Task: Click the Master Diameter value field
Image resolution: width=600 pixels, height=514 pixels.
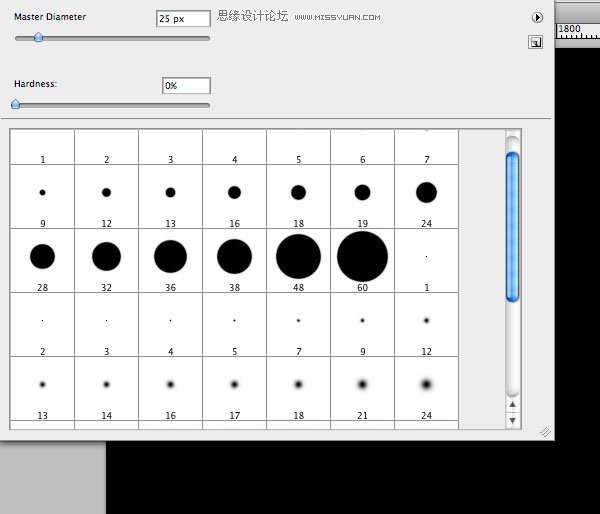Action: (x=183, y=18)
